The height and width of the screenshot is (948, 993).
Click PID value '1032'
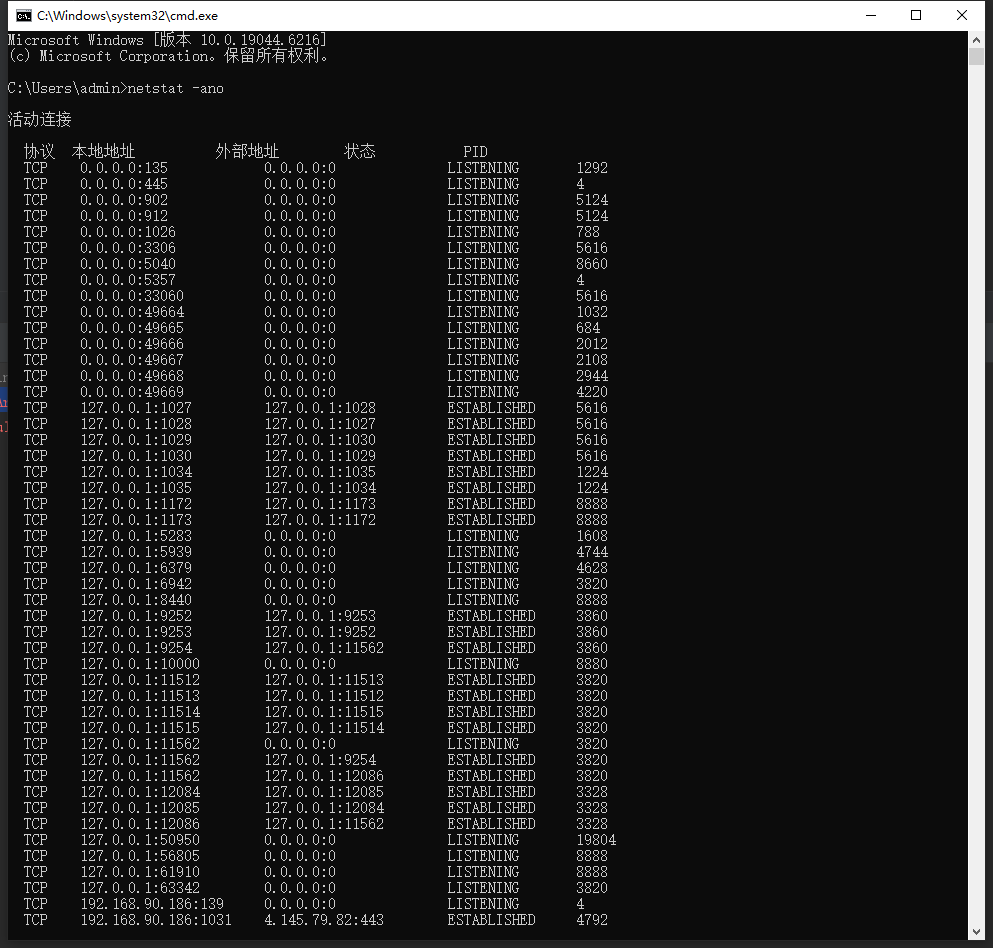[591, 312]
